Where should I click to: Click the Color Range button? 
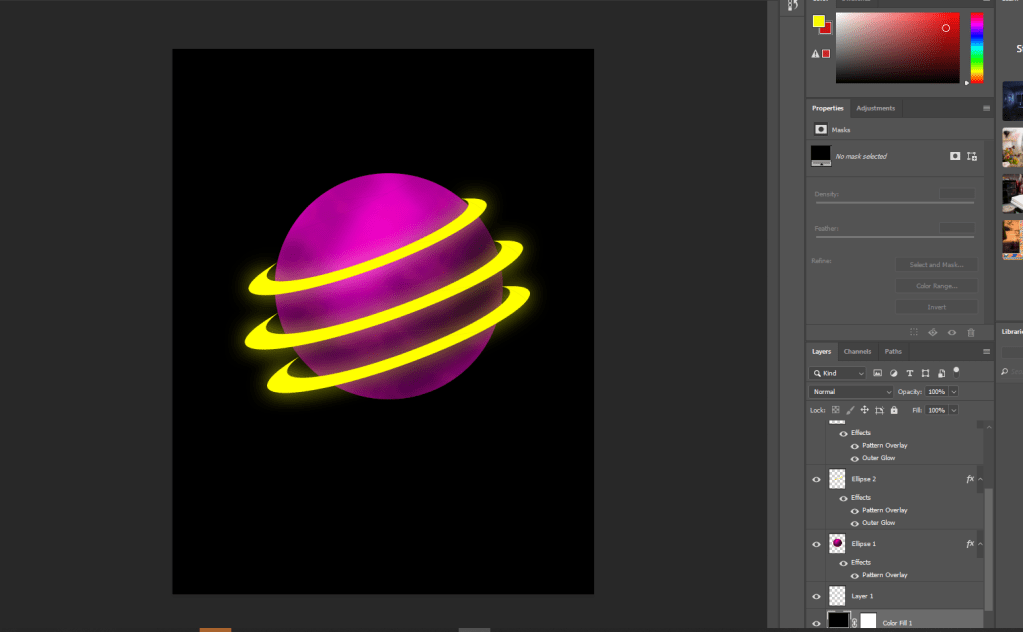(936, 286)
